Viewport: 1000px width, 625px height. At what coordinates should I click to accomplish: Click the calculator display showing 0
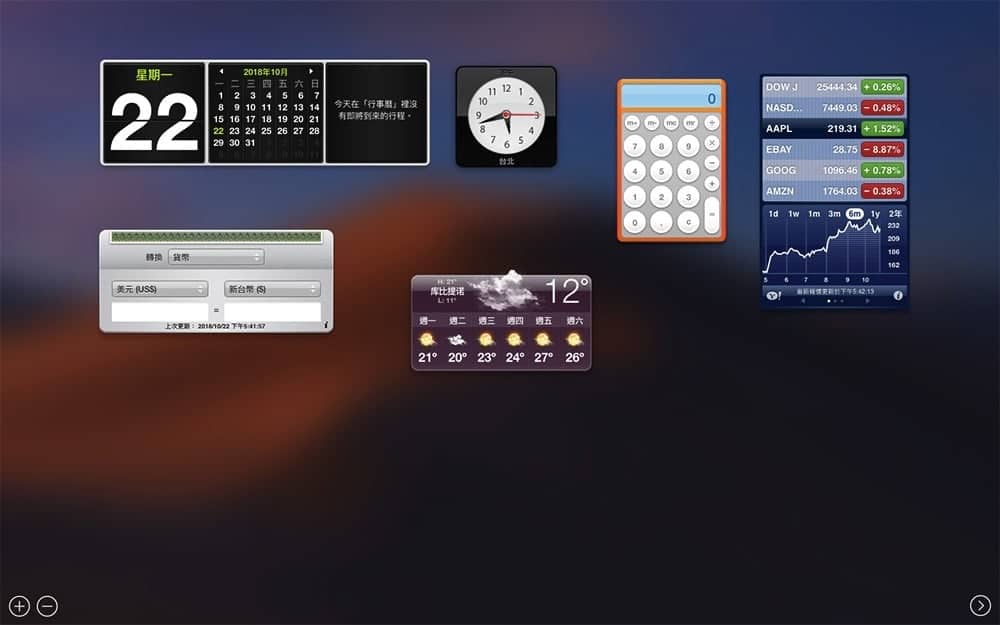pyautogui.click(x=671, y=98)
